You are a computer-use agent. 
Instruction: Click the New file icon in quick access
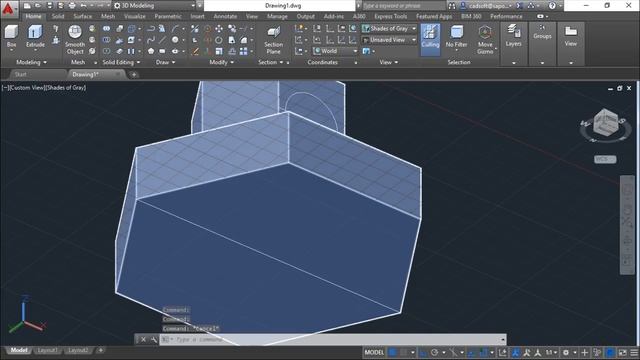point(27,6)
